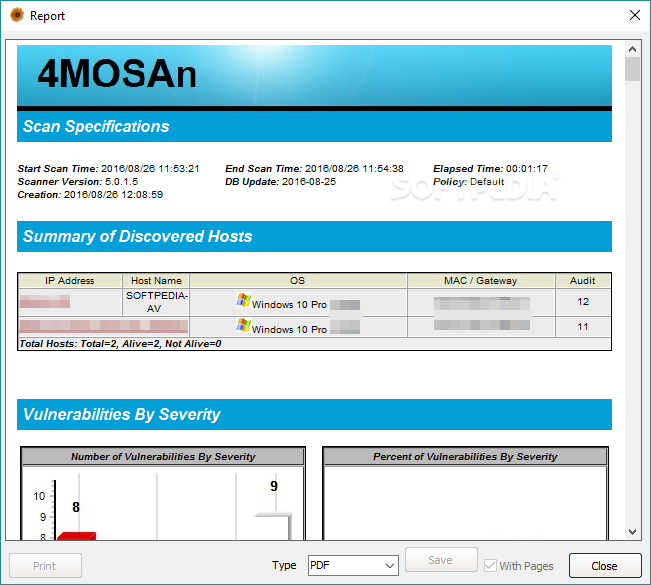Viewport: 651px width, 585px height.
Task: Click the Windows logo in SOFTPEDIA-AV row
Action: (243, 300)
